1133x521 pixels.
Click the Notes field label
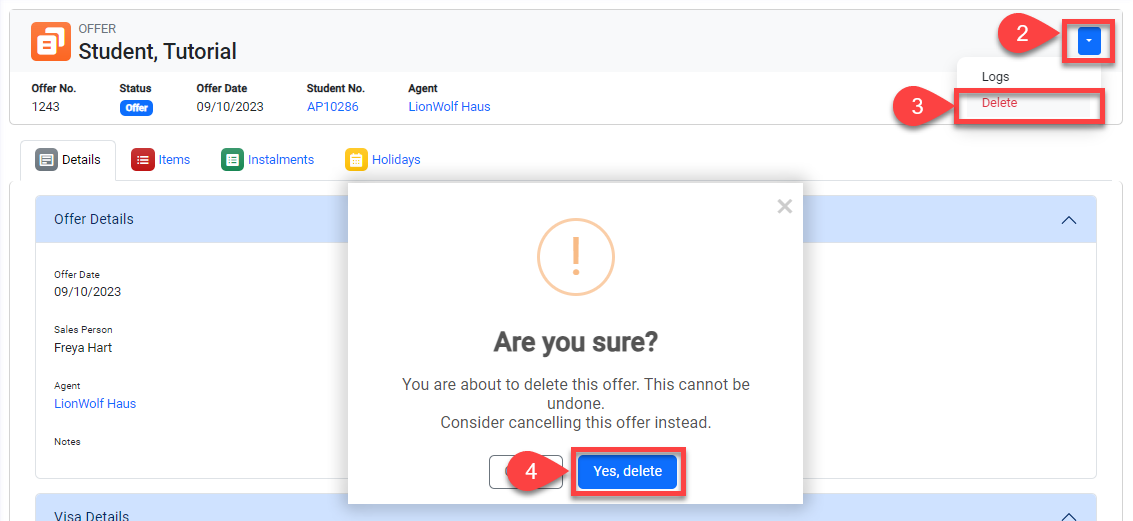tap(67, 442)
